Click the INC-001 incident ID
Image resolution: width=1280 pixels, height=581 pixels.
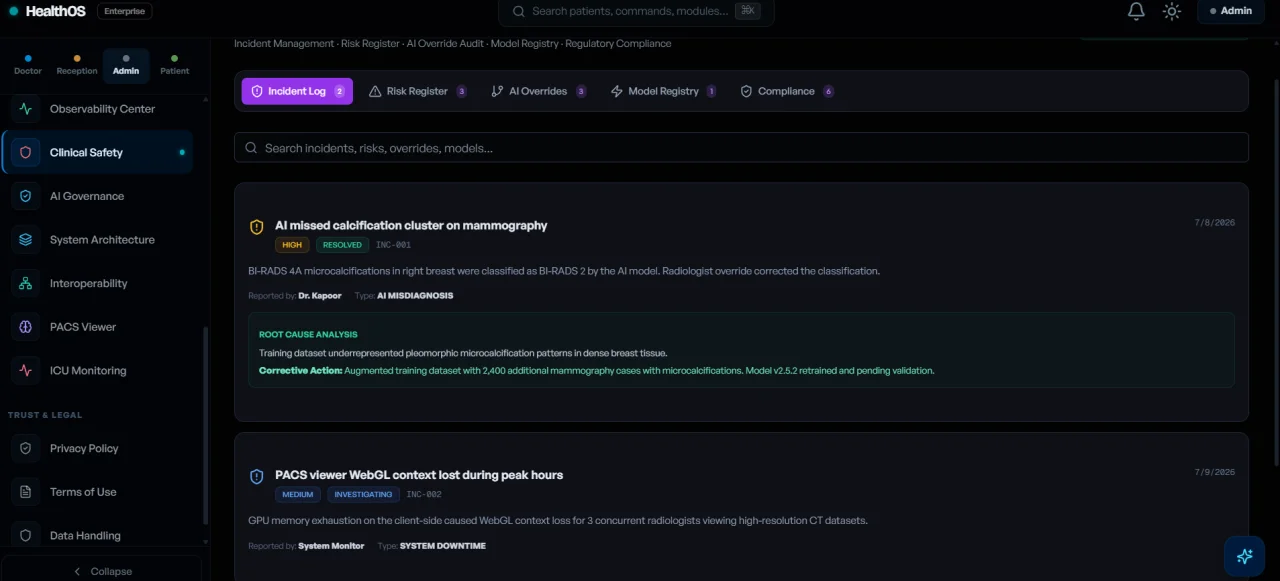click(393, 245)
